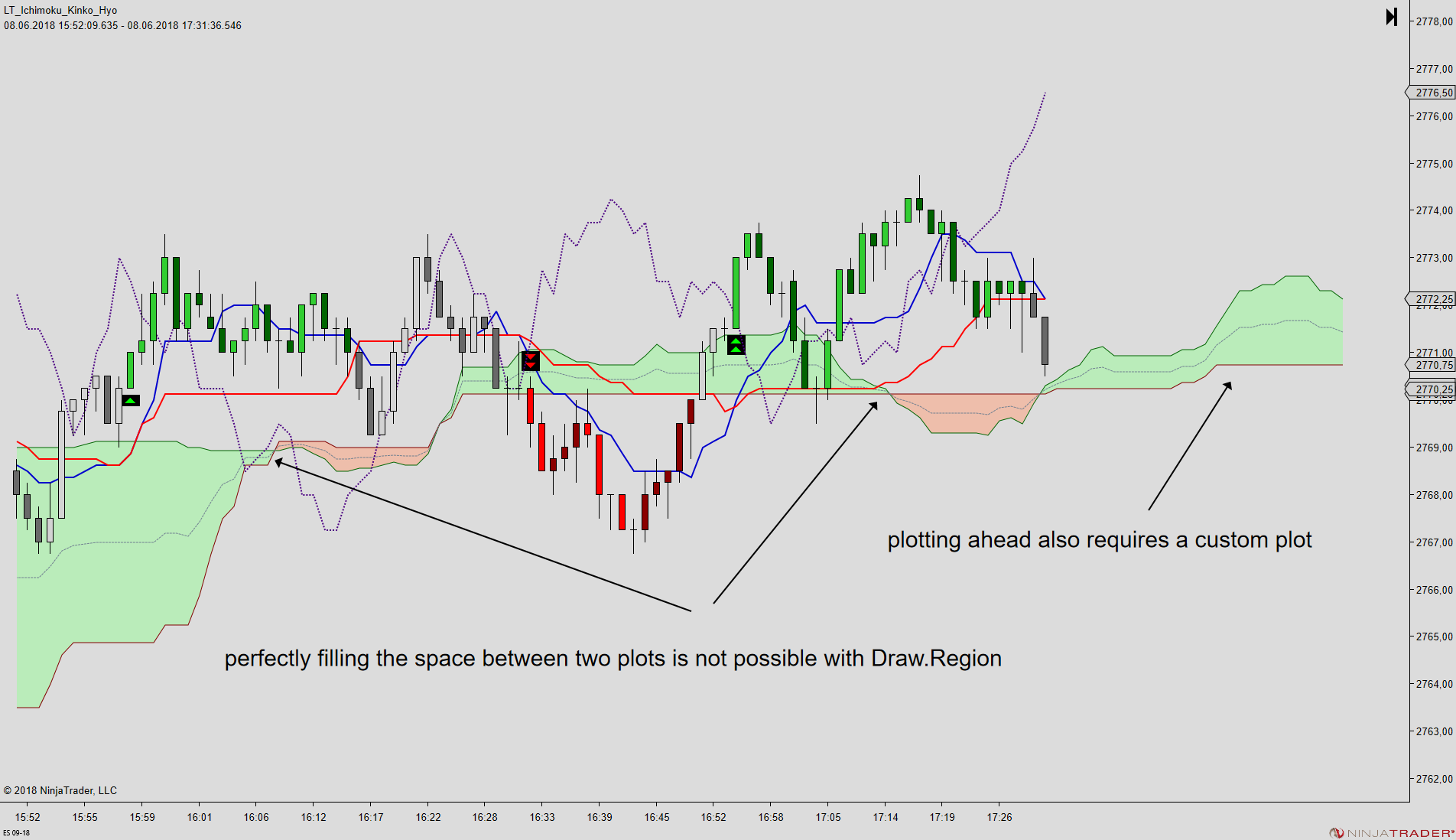1456x840 pixels.
Task: Click the 2767,00 price axis label
Action: click(x=1434, y=542)
